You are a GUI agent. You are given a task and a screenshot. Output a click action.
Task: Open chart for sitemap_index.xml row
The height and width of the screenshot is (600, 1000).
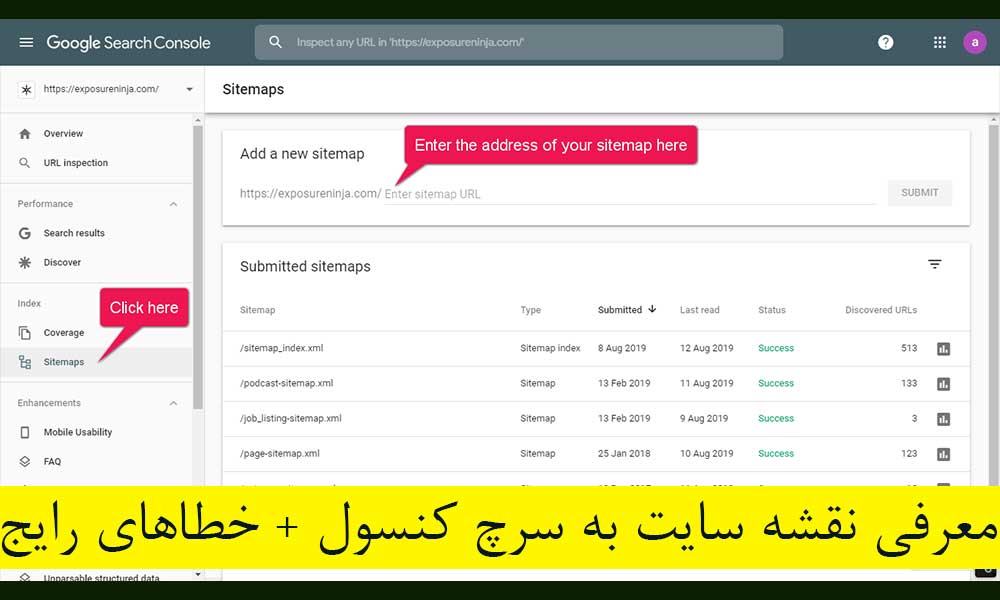[943, 348]
